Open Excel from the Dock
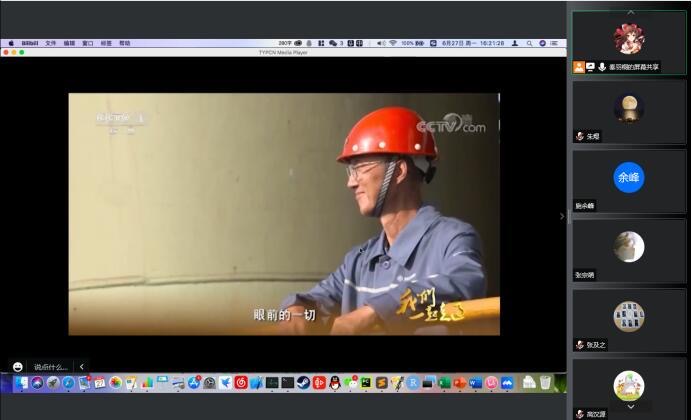Image resolution: width=692 pixels, height=420 pixels. click(x=444, y=382)
